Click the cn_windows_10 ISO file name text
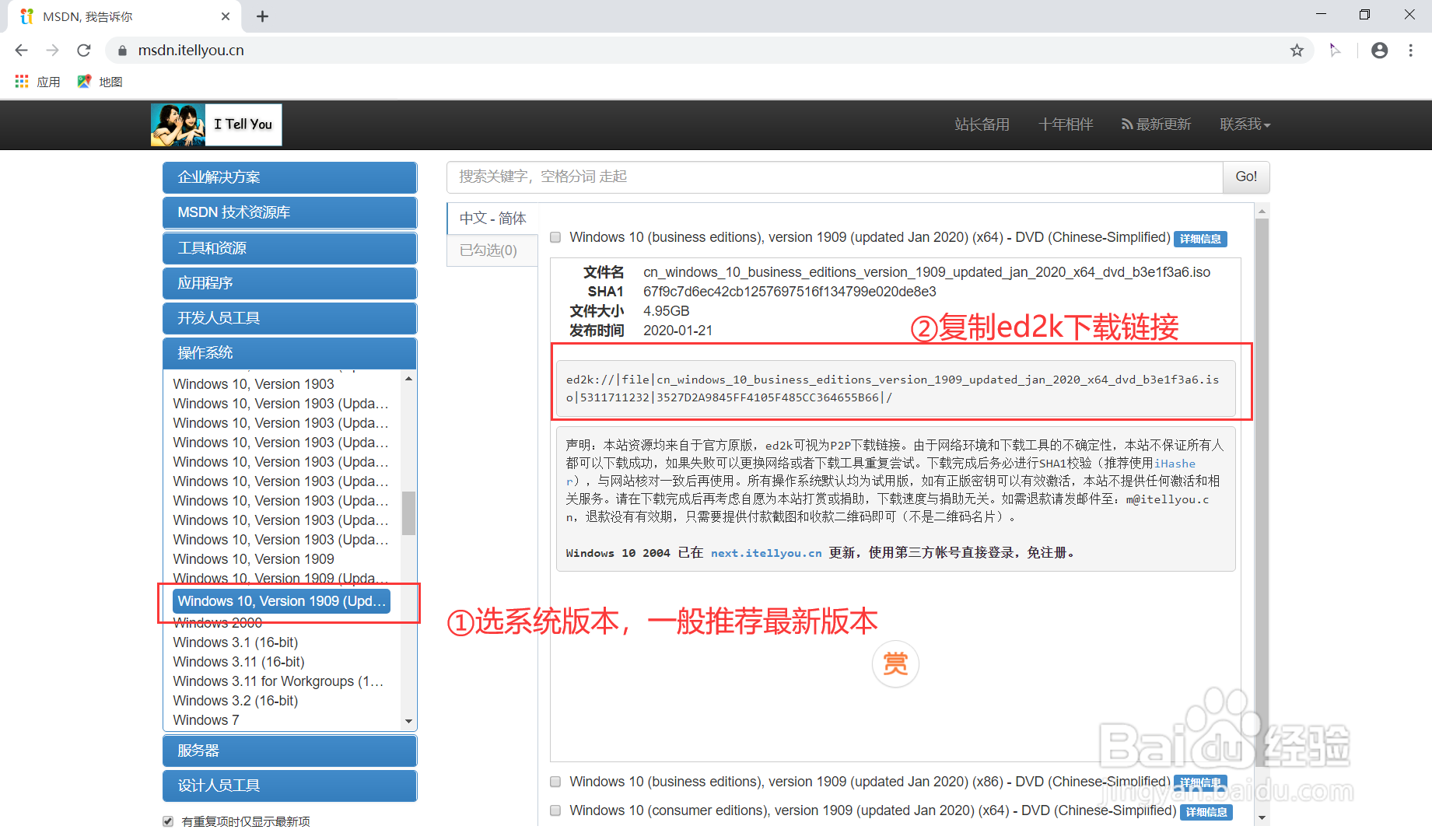The width and height of the screenshot is (1432, 840). point(926,272)
